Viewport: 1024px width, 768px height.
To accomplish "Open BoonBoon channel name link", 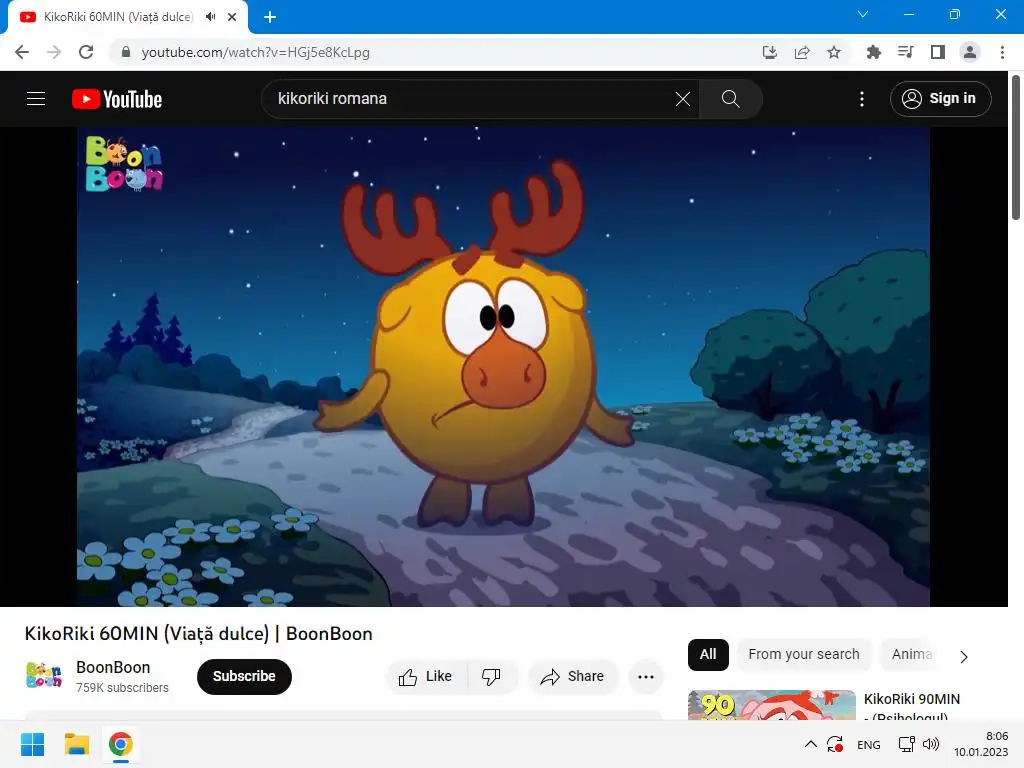I will [x=113, y=667].
